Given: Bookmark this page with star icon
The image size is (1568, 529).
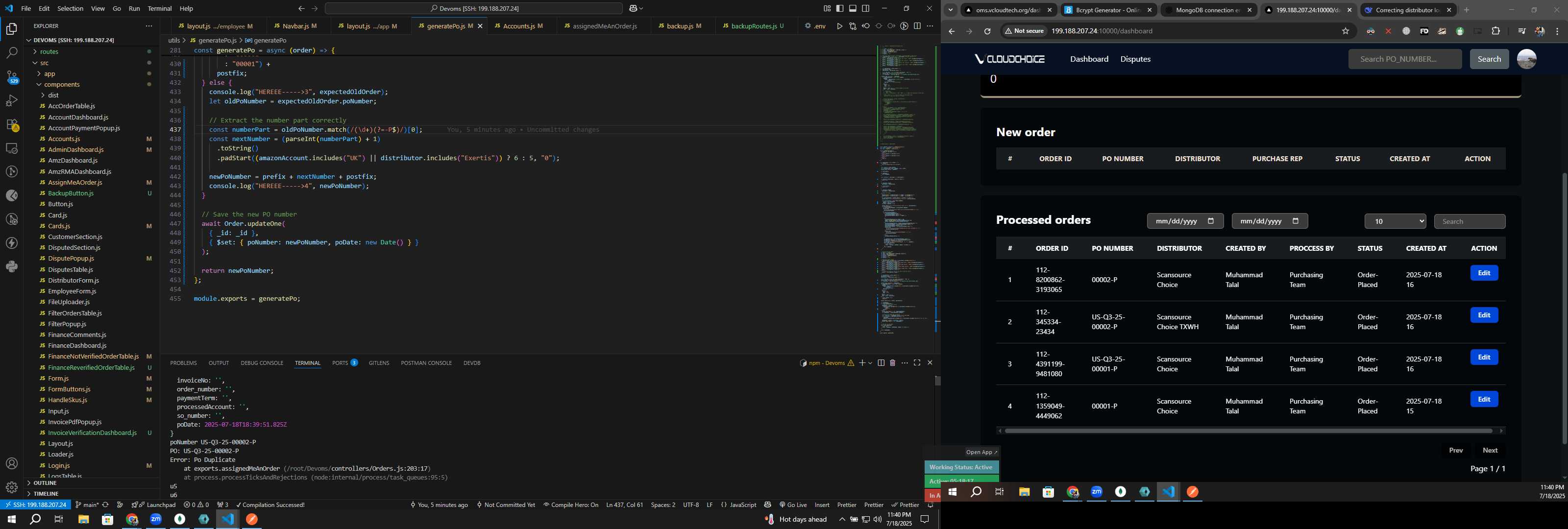Looking at the screenshot, I should coord(1346,31).
